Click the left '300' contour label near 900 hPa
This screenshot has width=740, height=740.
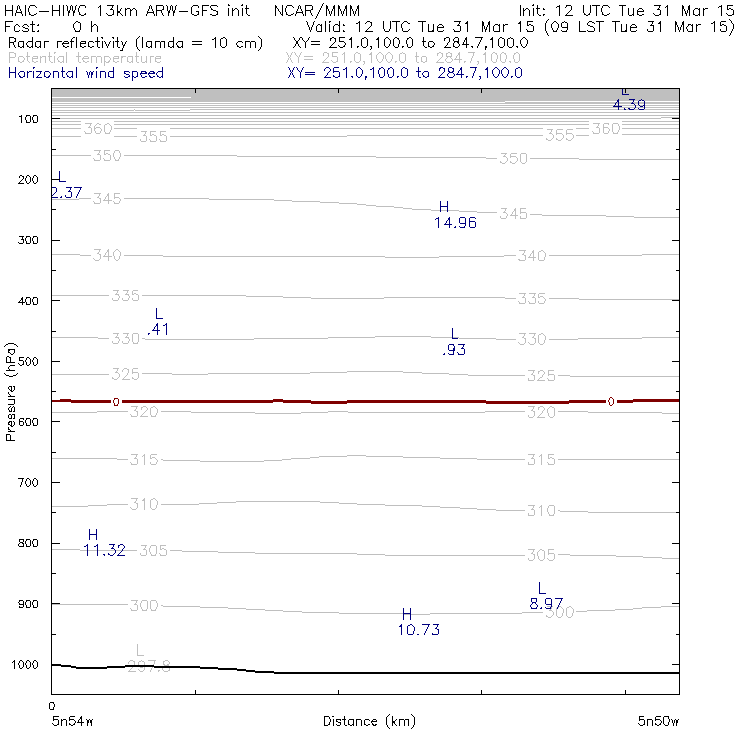(144, 605)
